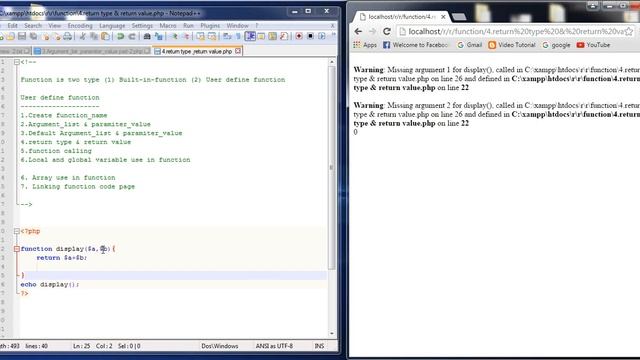Close the '4.return type ,return value.php' tab
640x360 pixels.
point(238,51)
